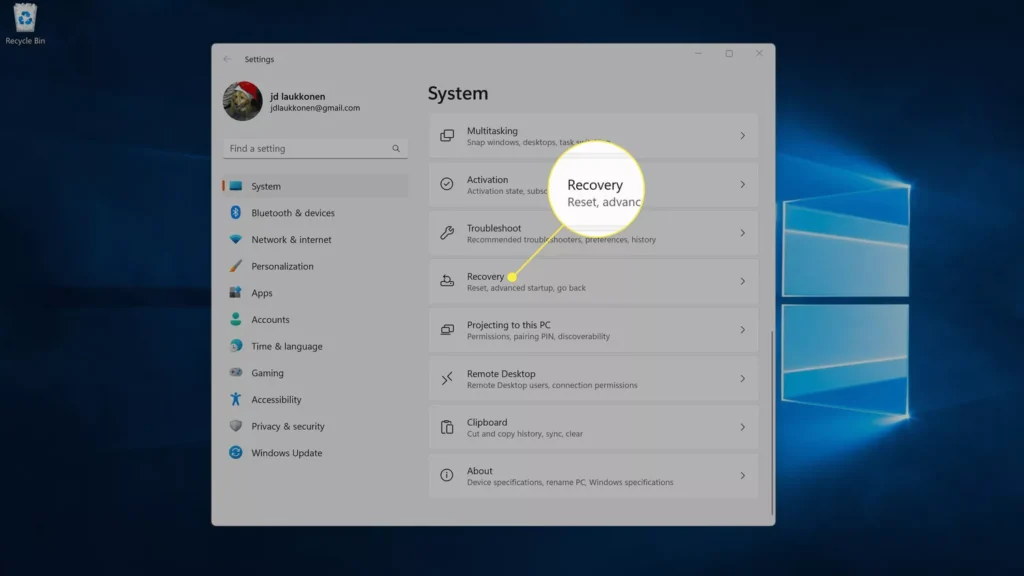
Task: Open the Apps category
Action: click(315, 293)
